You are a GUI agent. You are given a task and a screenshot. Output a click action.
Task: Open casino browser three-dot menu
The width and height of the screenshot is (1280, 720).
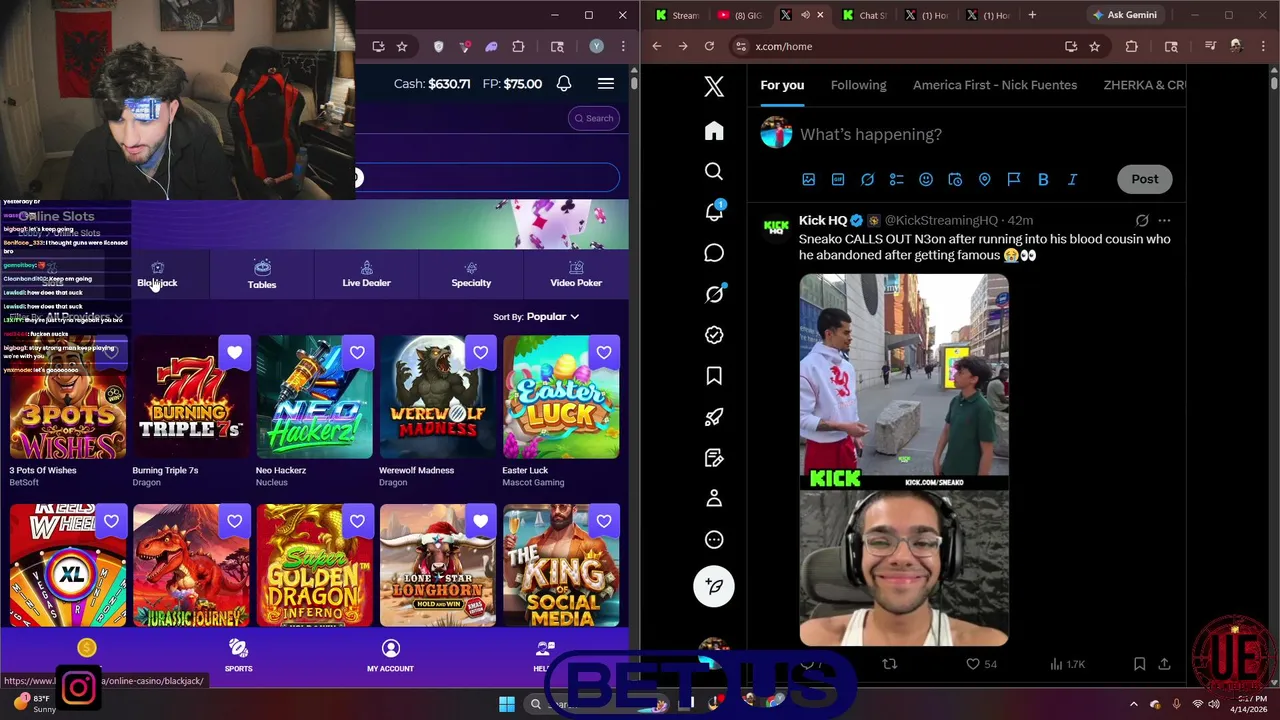[x=623, y=46]
